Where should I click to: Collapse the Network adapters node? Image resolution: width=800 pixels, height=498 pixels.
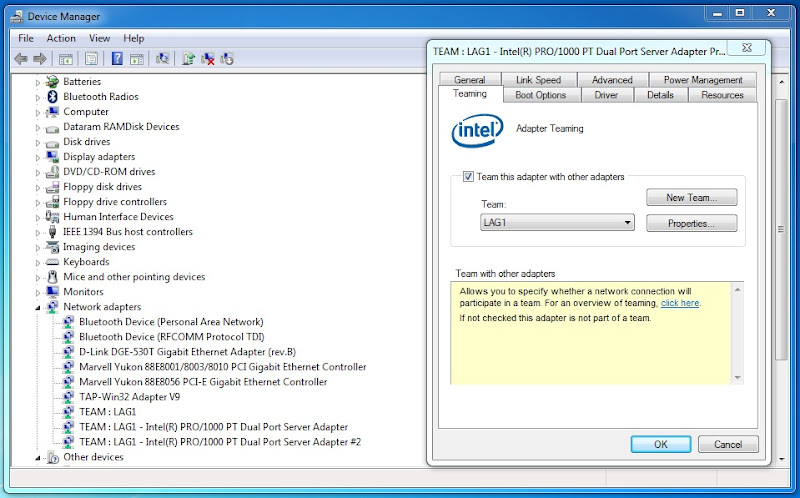tap(37, 308)
